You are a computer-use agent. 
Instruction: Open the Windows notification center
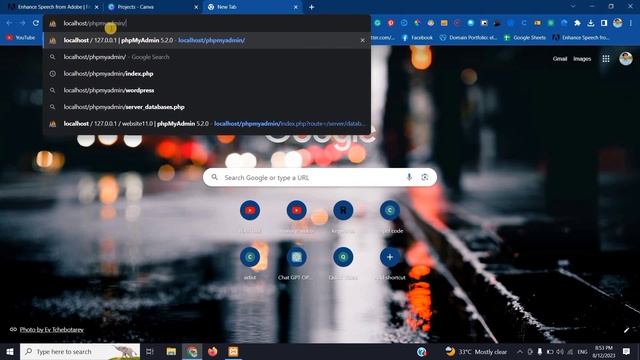[627, 351]
